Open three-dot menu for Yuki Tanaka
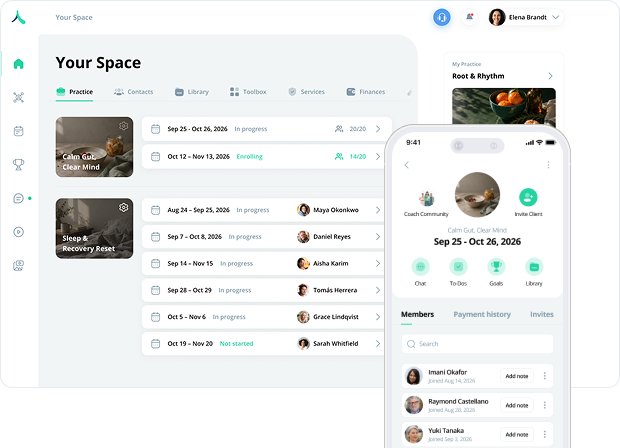The width and height of the screenshot is (620, 448). pos(544,434)
